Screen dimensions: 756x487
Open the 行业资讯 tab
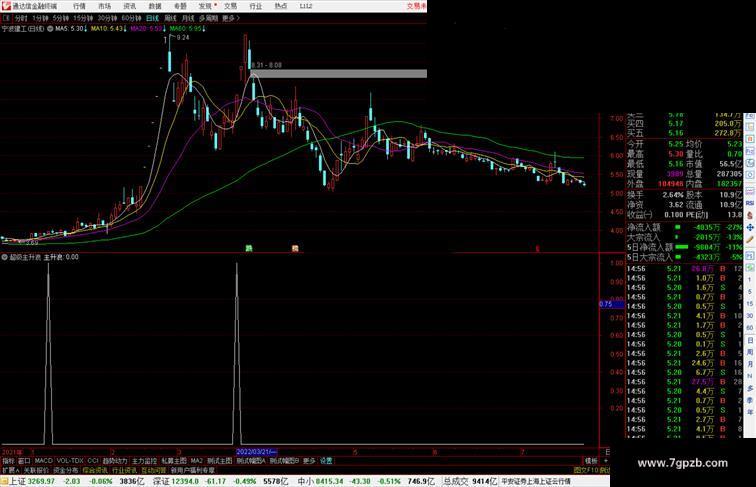click(125, 470)
